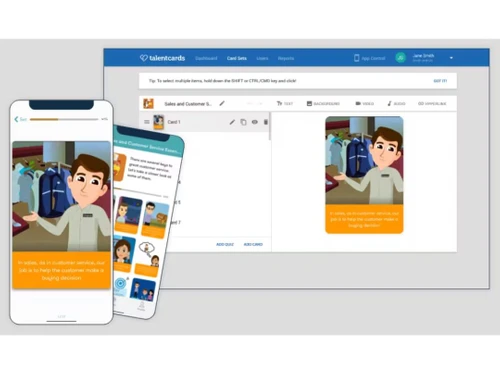The height and width of the screenshot is (375, 500).
Task: Click the talentcards heart logo
Action: click(x=144, y=58)
